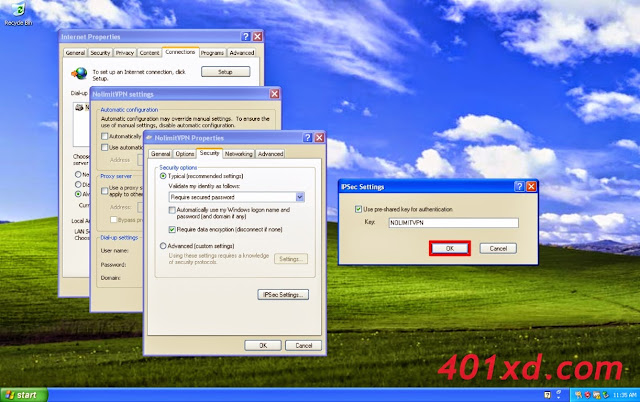Open the Require secured password dropdown
Image resolution: width=640 pixels, height=402 pixels.
[300, 197]
